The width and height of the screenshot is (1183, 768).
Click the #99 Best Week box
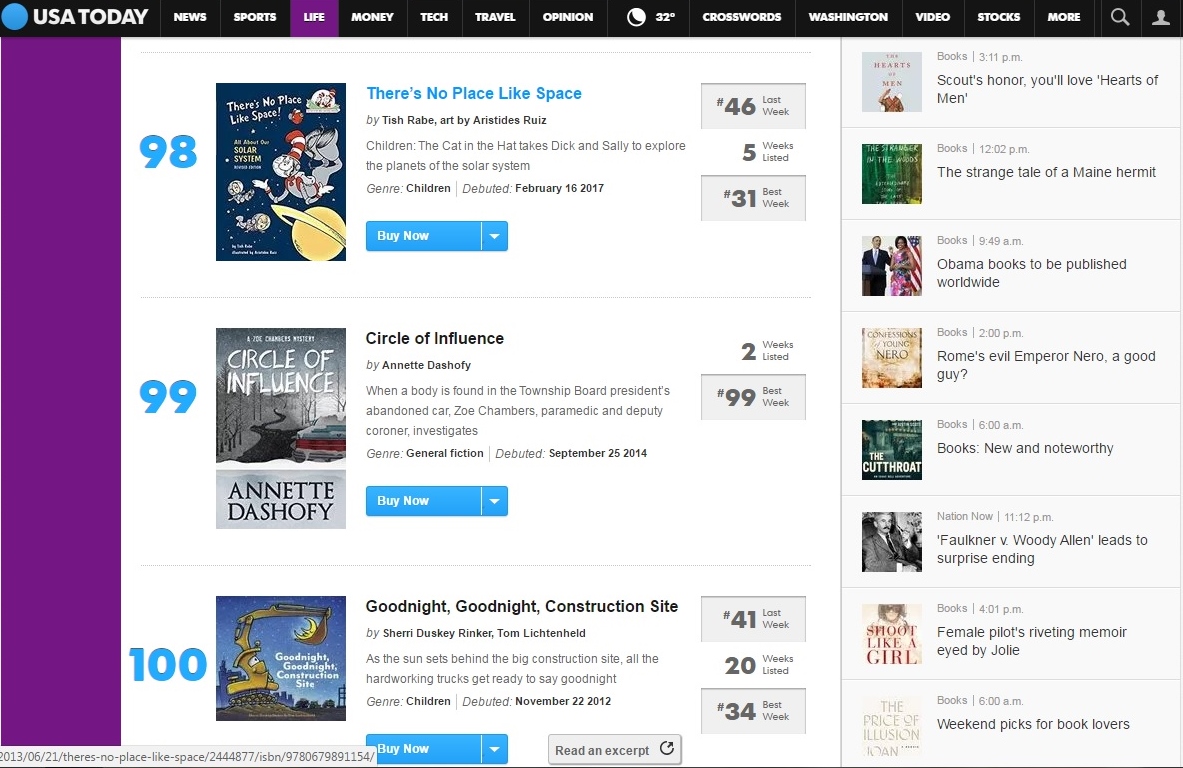pyautogui.click(x=753, y=397)
